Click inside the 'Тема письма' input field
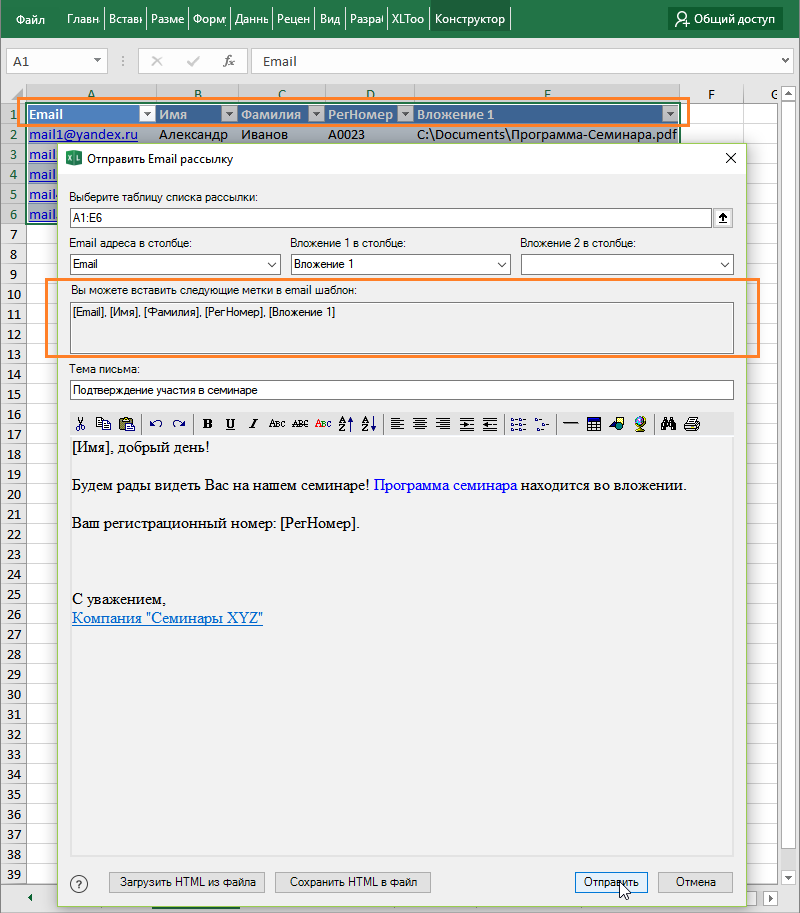800x913 pixels. [x=400, y=390]
